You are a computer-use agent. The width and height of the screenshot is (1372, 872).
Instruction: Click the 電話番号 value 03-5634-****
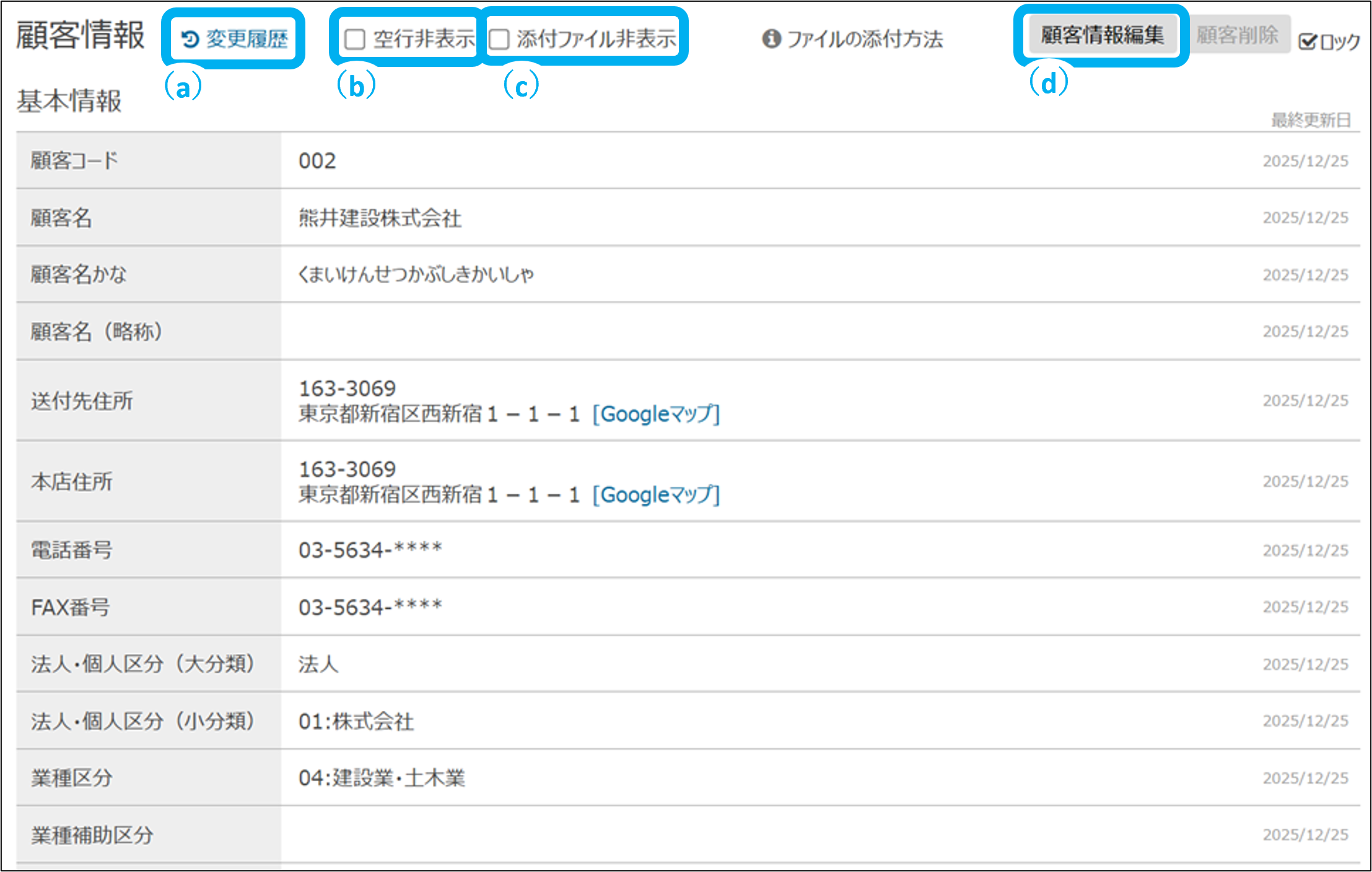pyautogui.click(x=370, y=550)
